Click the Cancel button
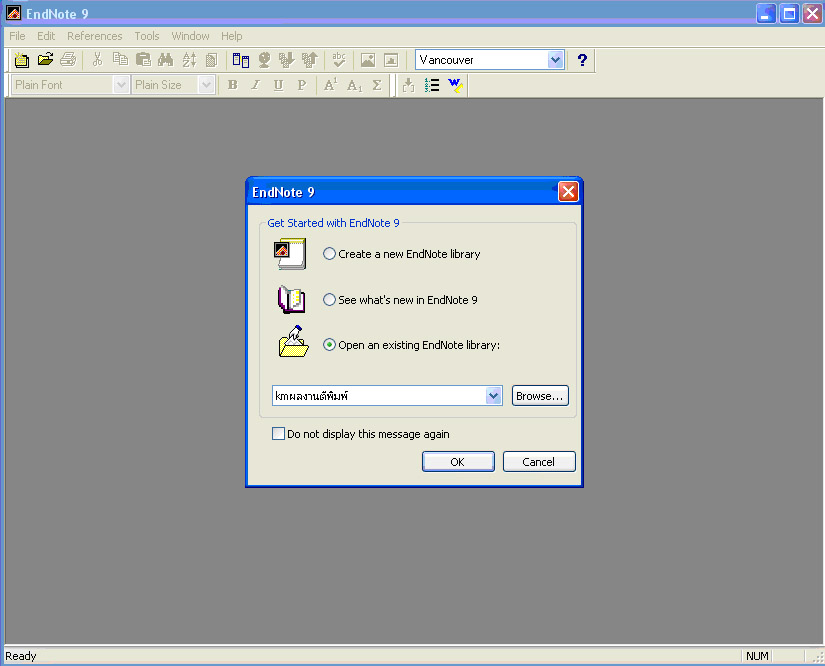Screen dimensions: 825x666 (539, 461)
